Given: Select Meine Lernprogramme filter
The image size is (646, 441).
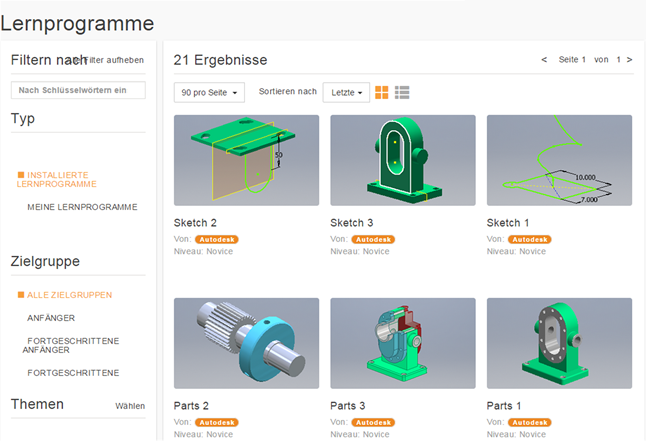Looking at the screenshot, I should point(82,207).
